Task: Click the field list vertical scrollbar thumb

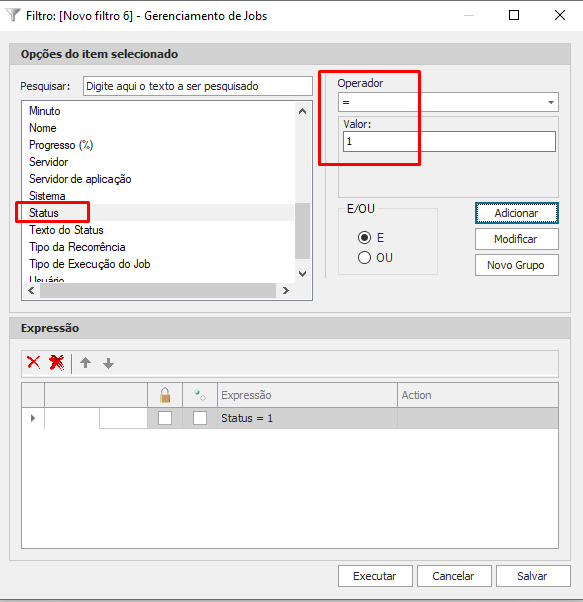Action: (302, 231)
